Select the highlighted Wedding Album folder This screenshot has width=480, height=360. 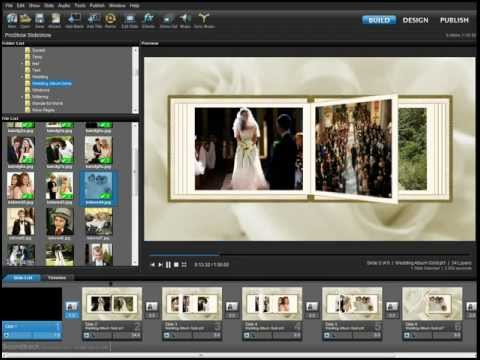(52, 84)
